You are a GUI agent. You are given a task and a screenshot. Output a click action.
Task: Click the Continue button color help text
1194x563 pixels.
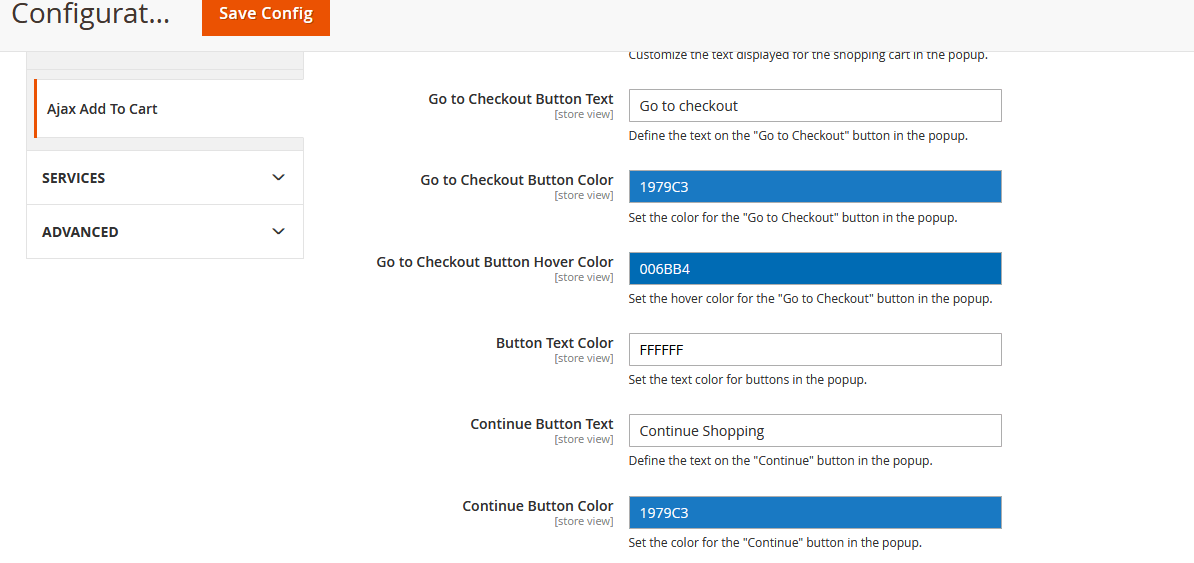[774, 543]
